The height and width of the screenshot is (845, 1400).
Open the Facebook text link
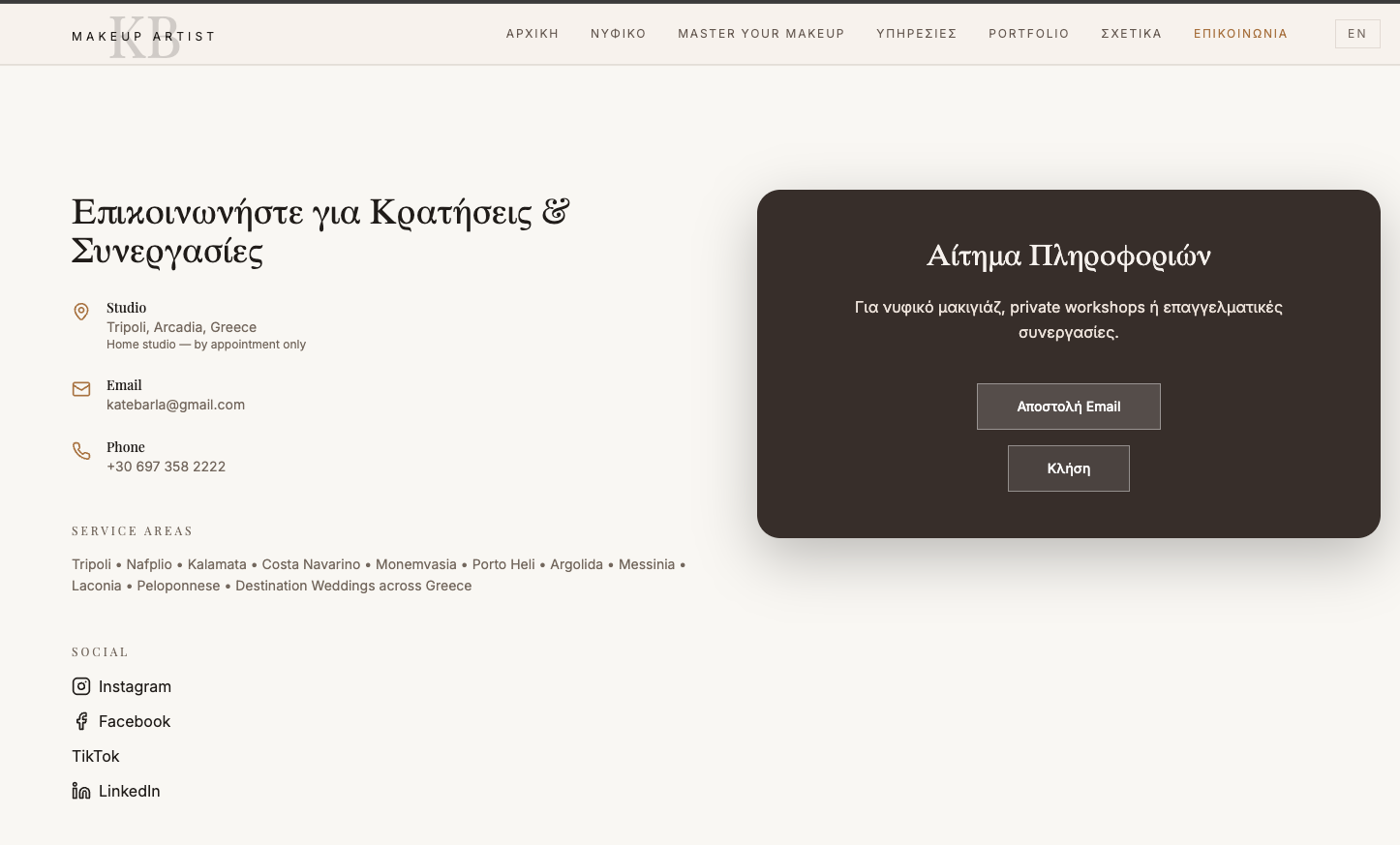point(135,721)
